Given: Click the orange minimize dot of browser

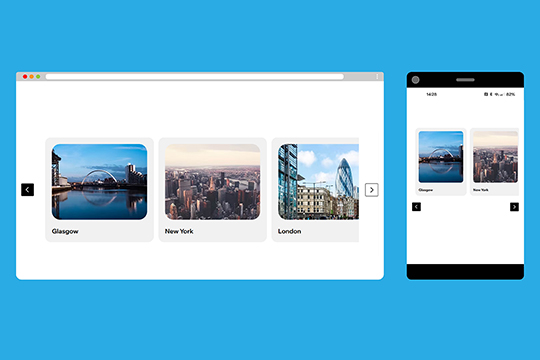Looking at the screenshot, I should (31, 76).
